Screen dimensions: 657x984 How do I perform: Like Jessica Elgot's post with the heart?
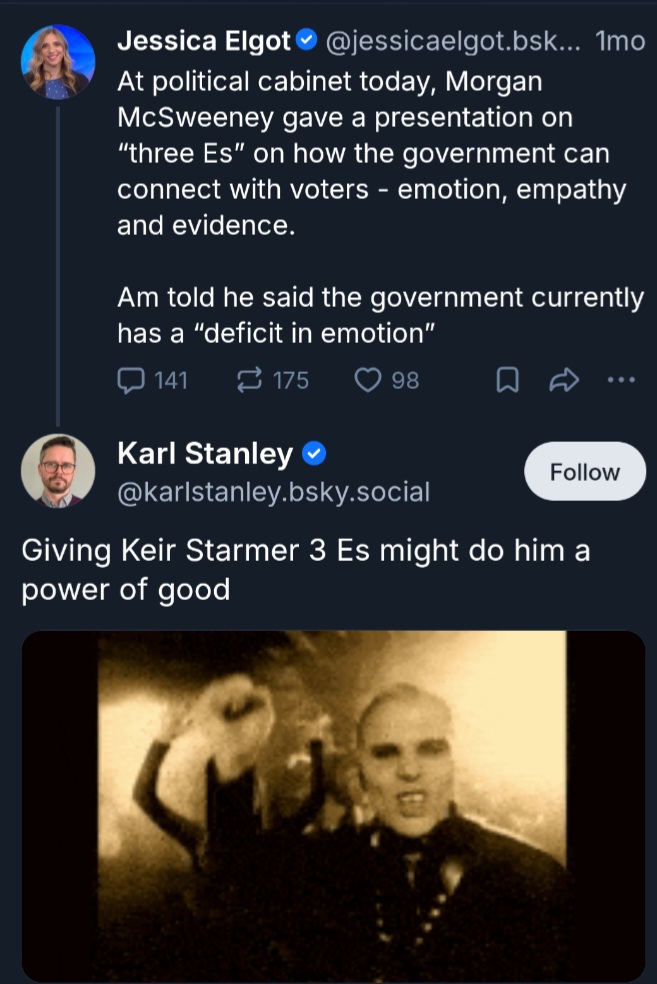(370, 380)
